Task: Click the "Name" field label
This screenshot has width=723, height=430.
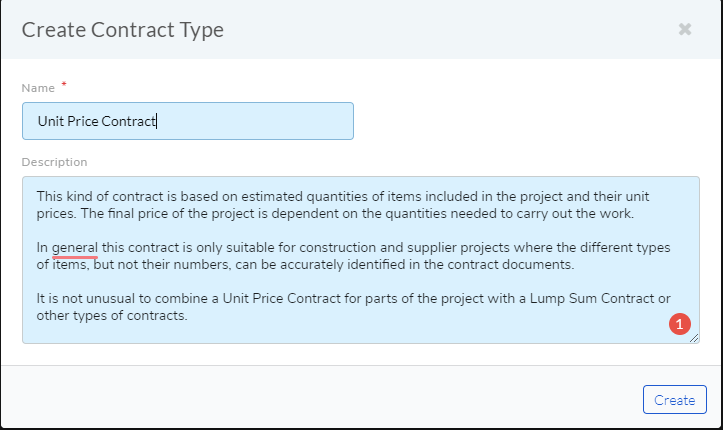Action: point(38,88)
